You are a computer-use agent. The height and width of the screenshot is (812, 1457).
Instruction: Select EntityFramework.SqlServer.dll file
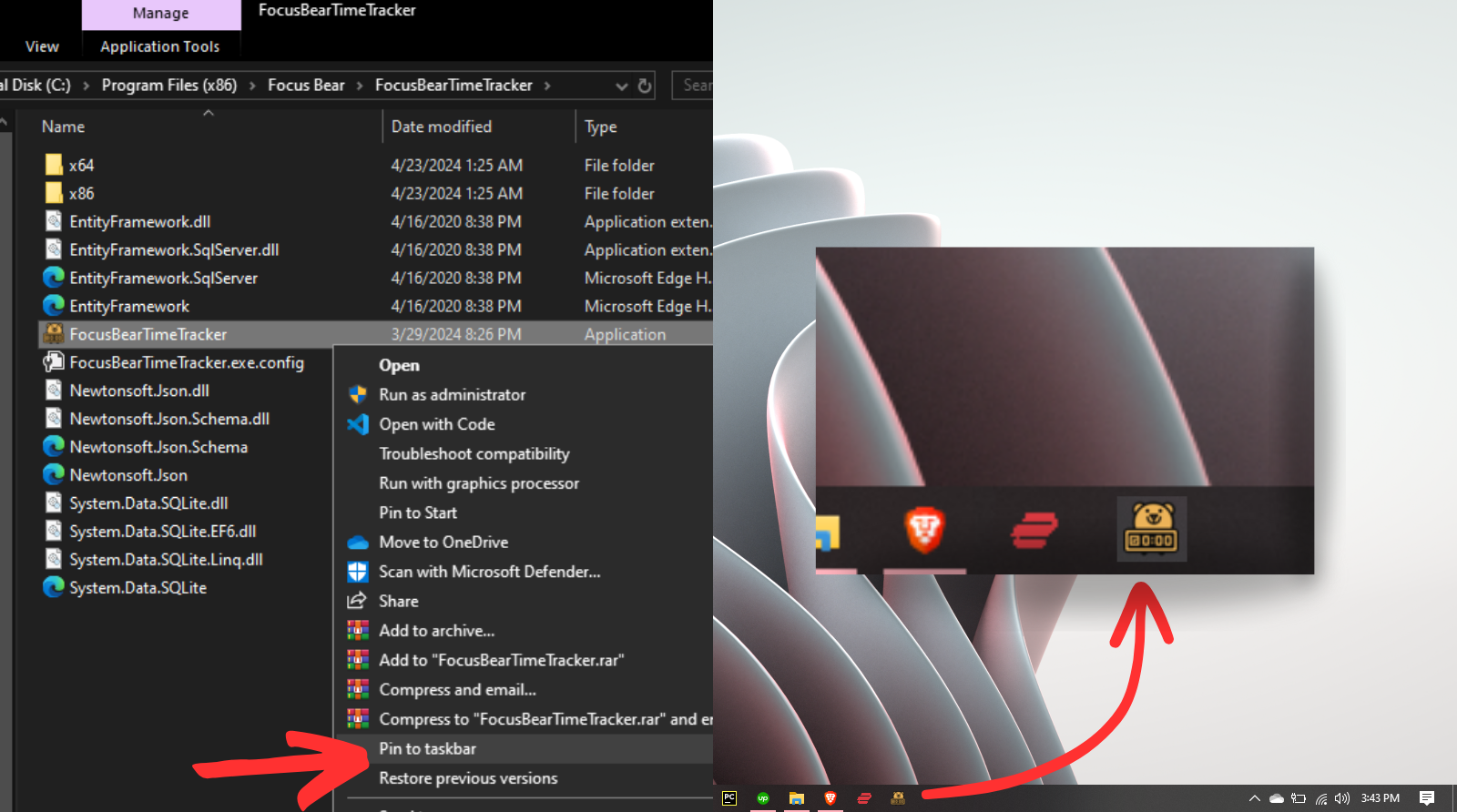click(x=174, y=249)
